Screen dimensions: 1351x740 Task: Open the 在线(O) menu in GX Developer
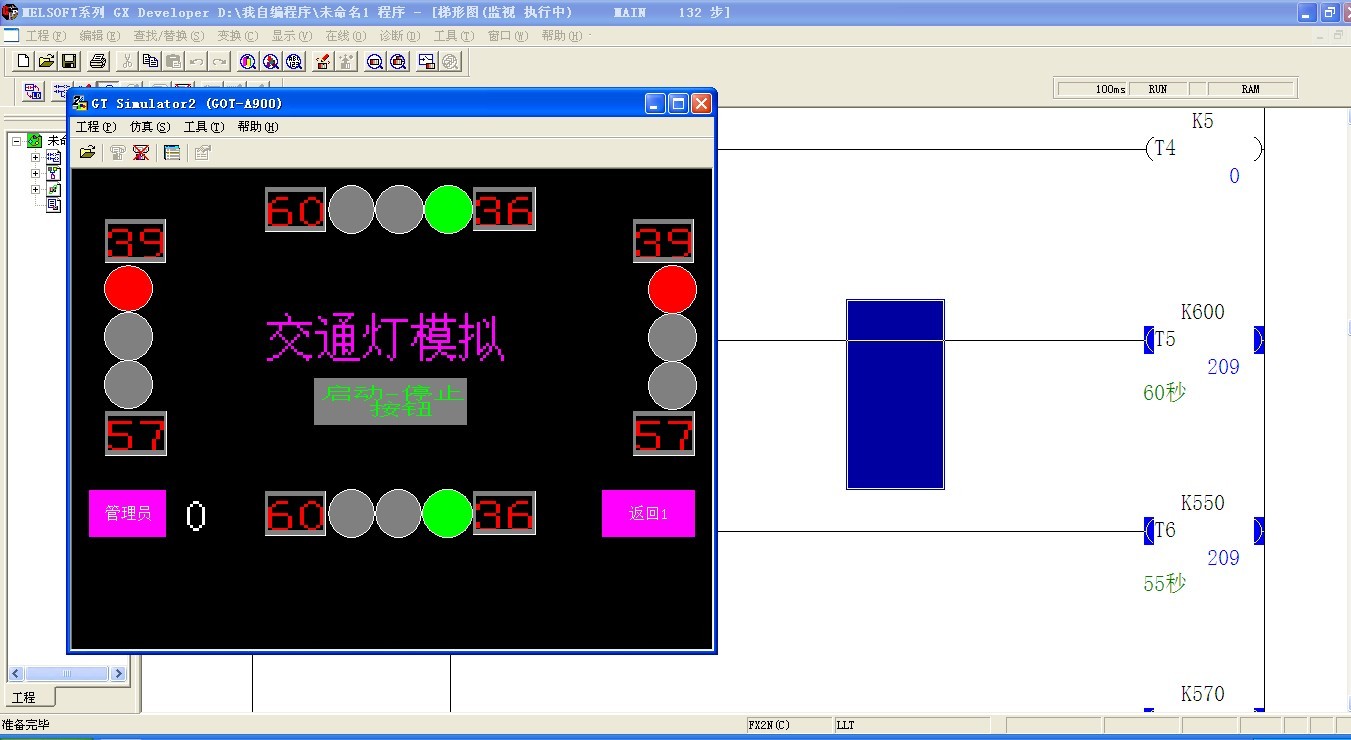coord(345,36)
